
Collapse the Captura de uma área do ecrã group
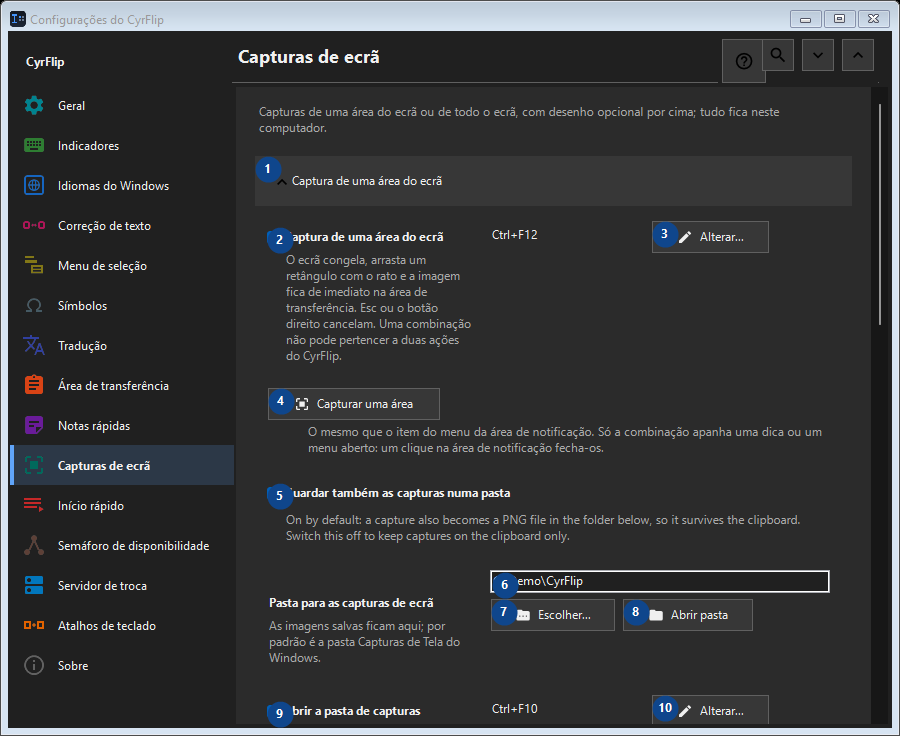553,181
